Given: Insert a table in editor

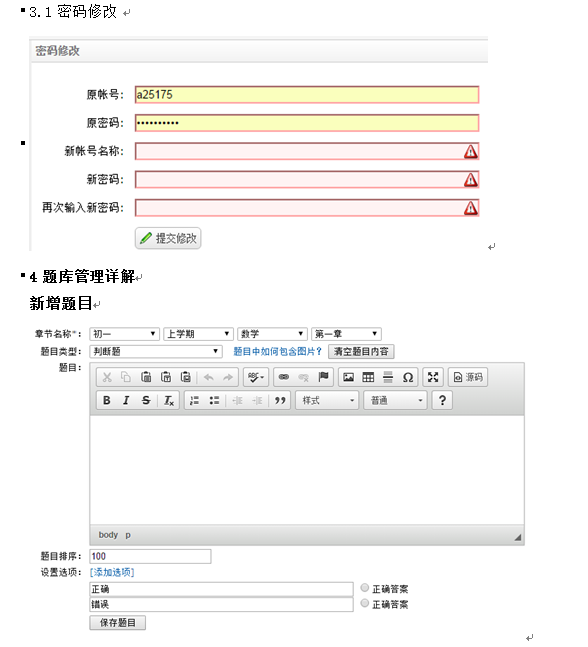Looking at the screenshot, I should pos(368,377).
